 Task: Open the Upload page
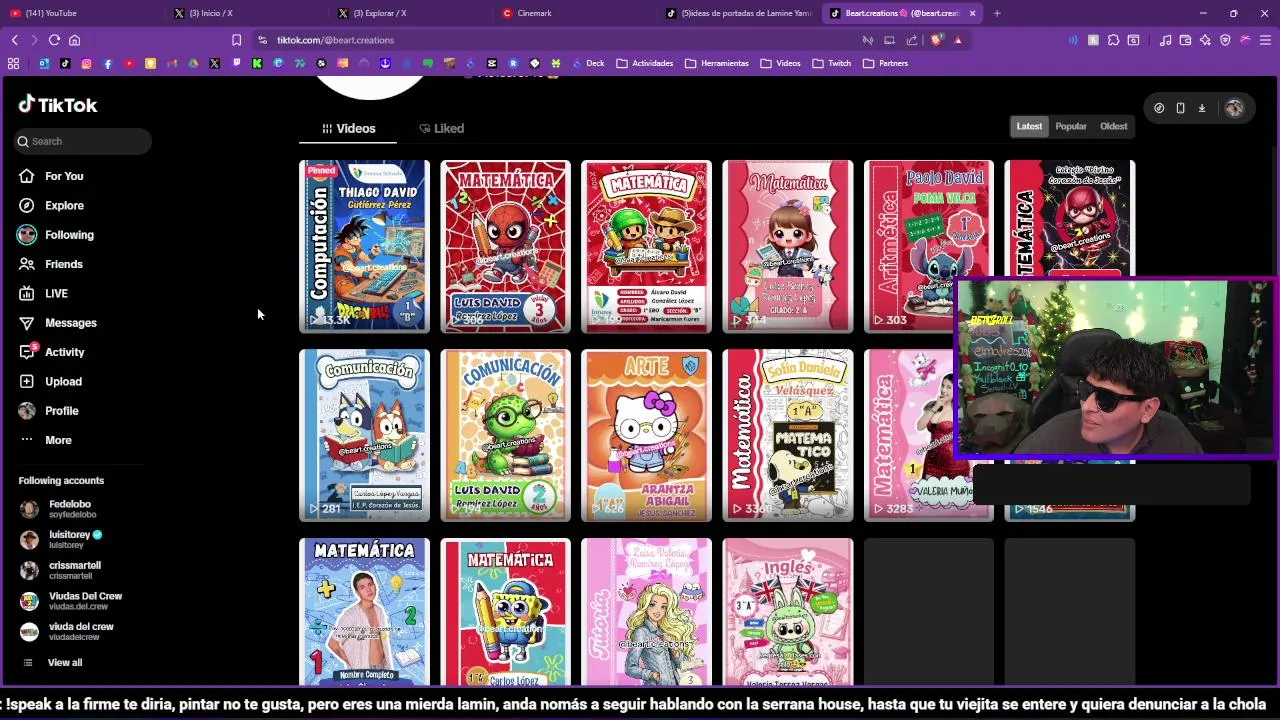[x=50, y=381]
